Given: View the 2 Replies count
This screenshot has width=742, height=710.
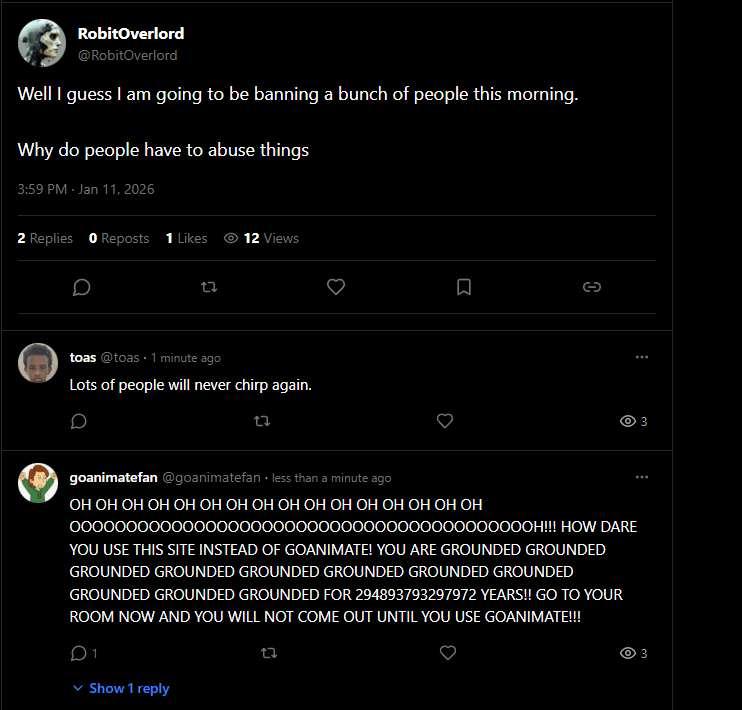Looking at the screenshot, I should [x=45, y=238].
